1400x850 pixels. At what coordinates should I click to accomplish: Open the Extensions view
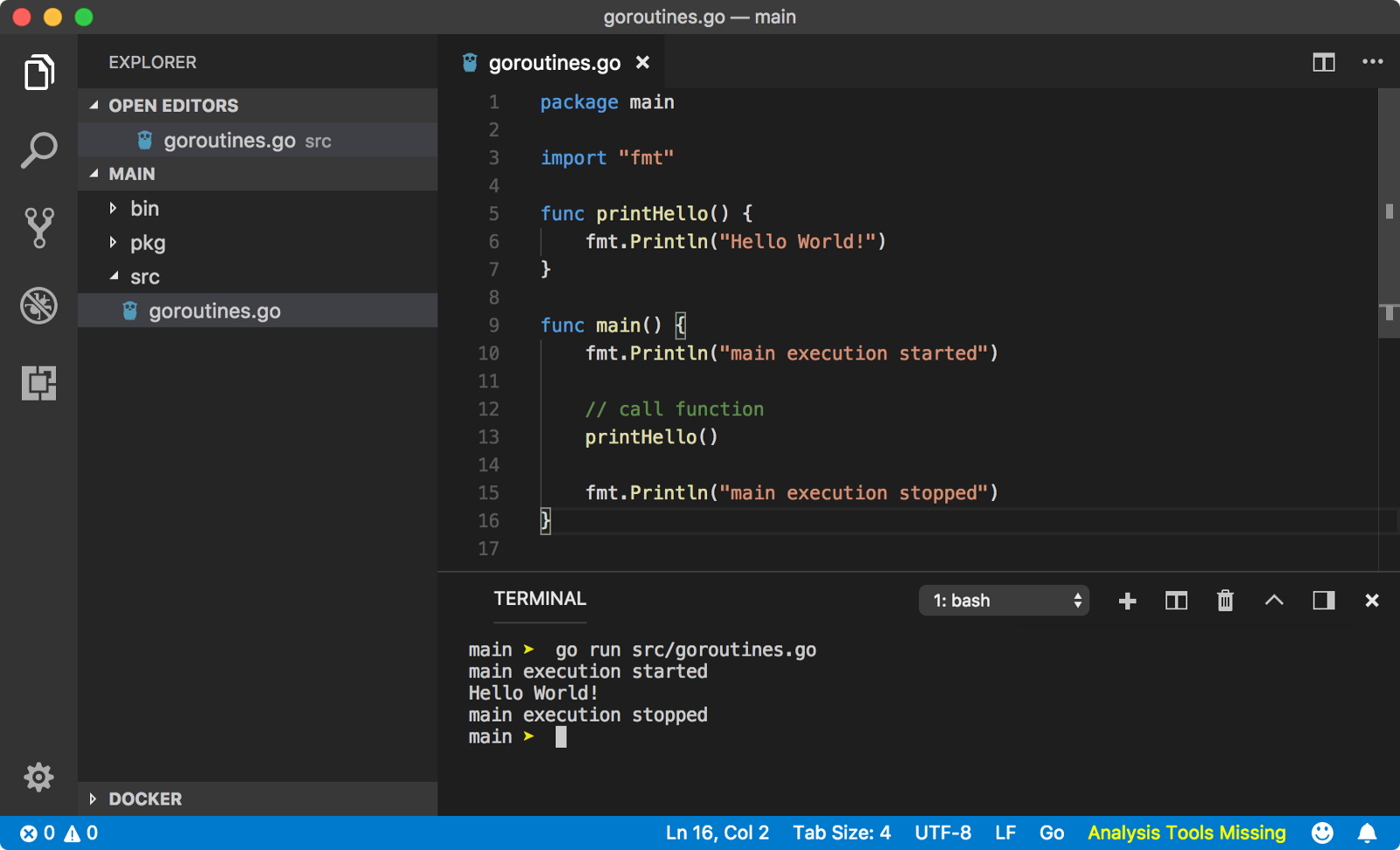[x=39, y=383]
